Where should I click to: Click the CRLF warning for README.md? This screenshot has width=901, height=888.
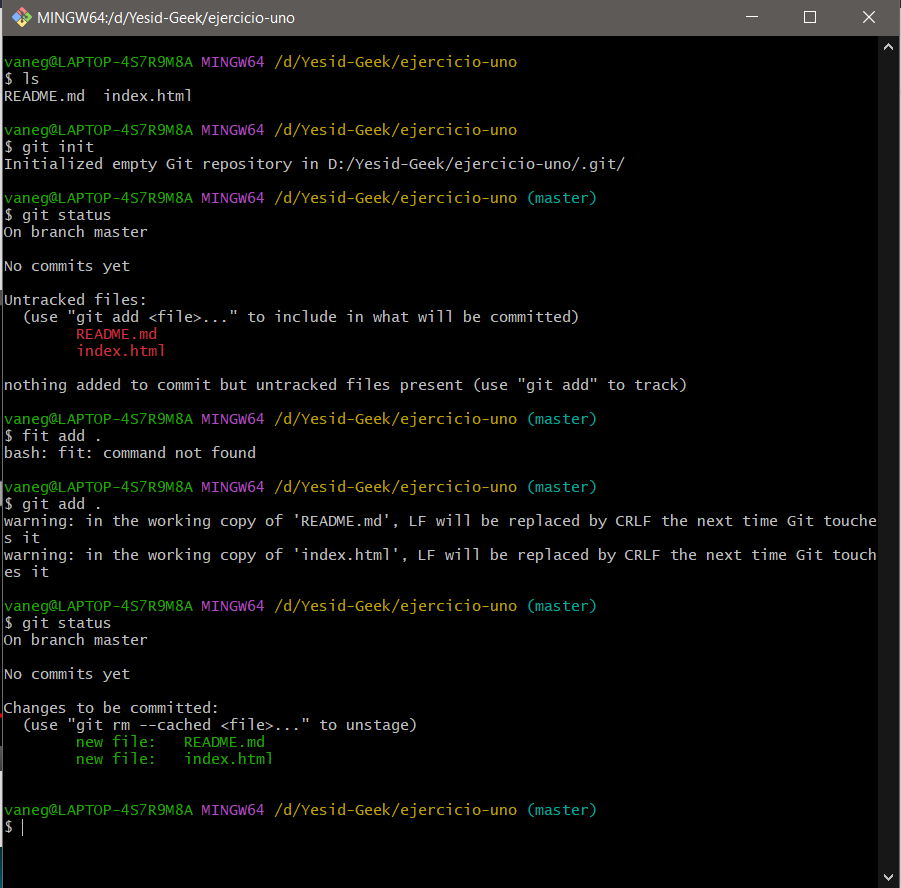440,520
